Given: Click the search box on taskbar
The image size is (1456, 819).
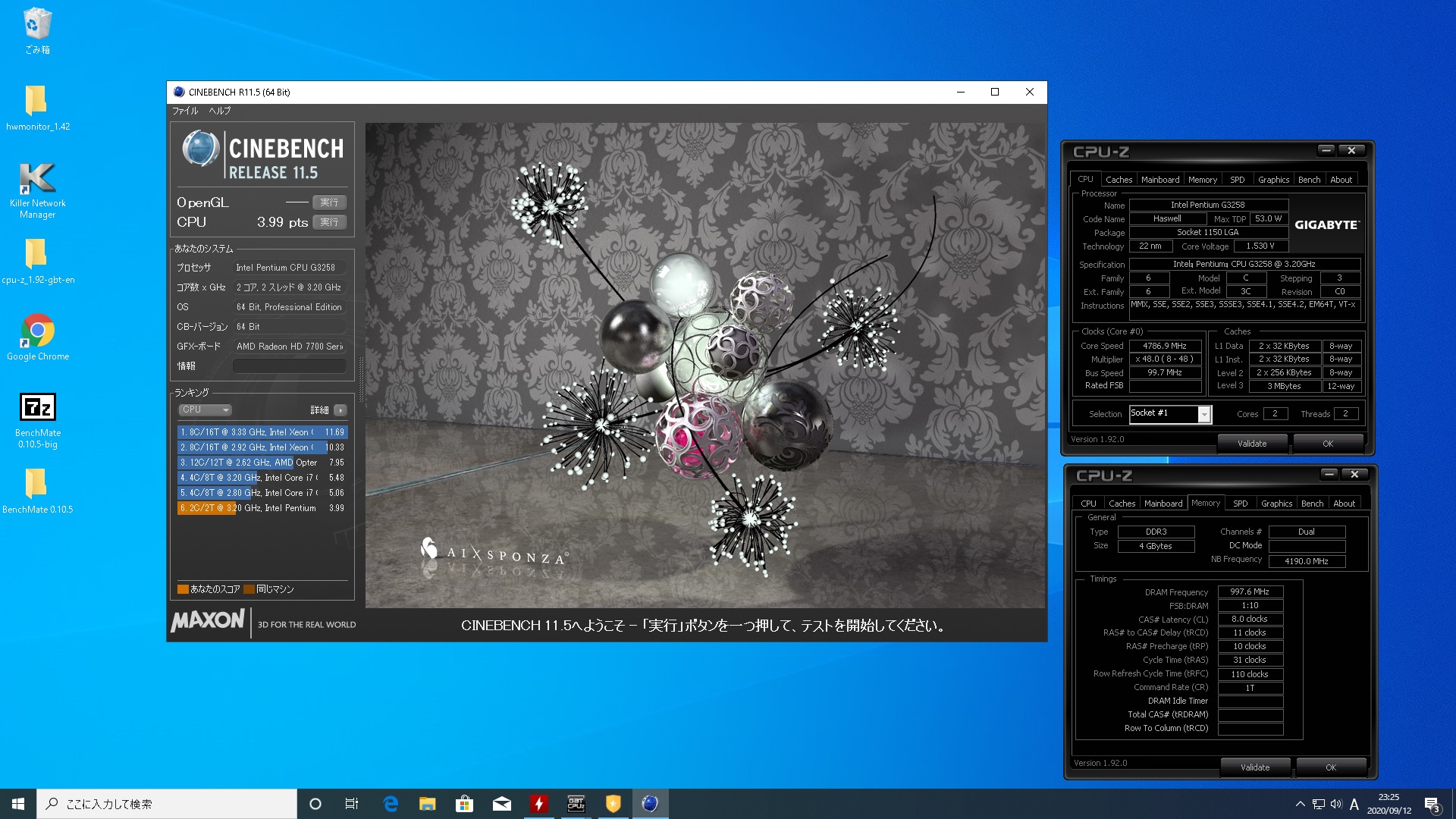Looking at the screenshot, I should pos(167,804).
